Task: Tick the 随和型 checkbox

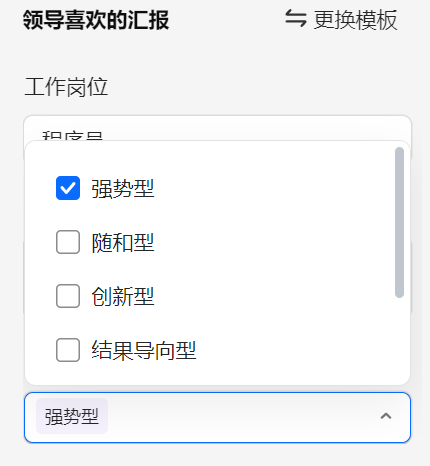Action: (68, 242)
